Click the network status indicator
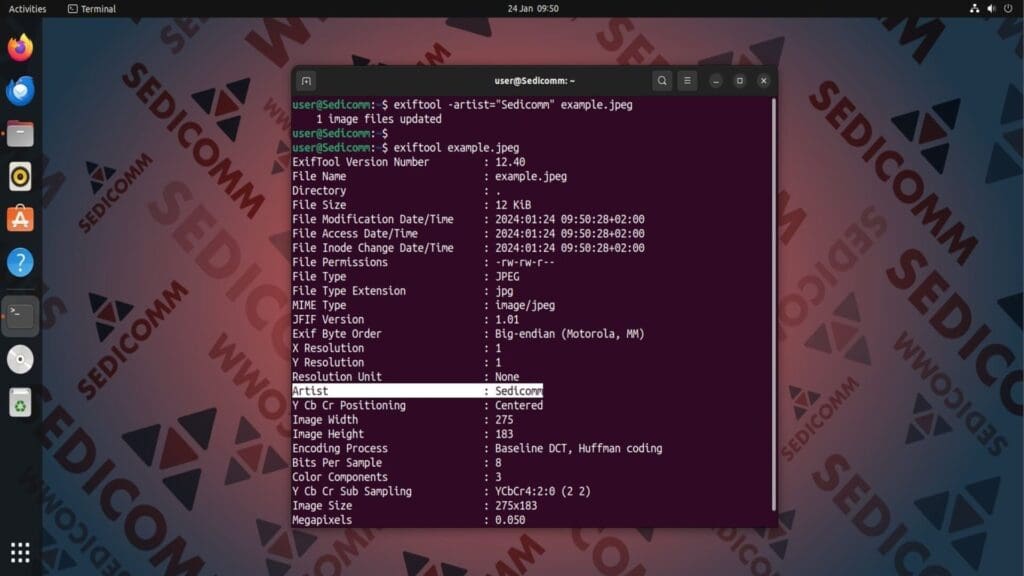 point(975,9)
